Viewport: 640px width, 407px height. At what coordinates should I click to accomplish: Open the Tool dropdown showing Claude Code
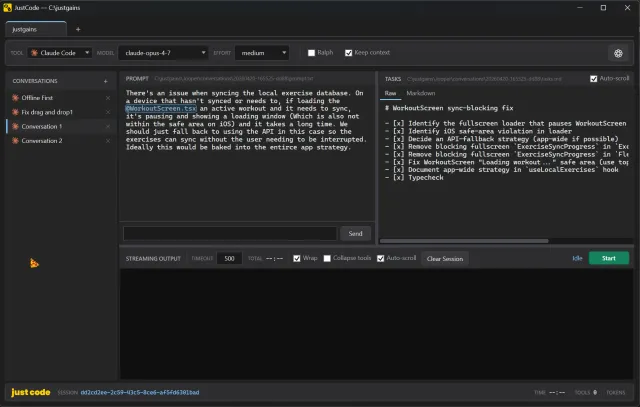click(x=60, y=53)
